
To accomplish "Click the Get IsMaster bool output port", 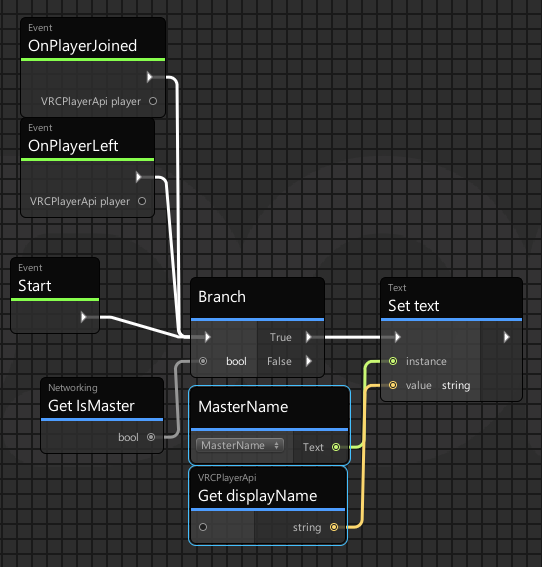I will click(151, 437).
